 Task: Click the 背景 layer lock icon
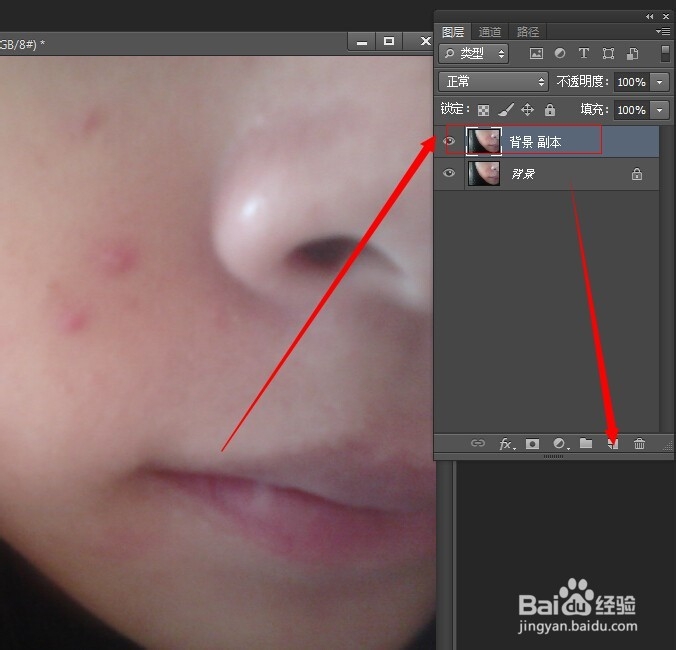[637, 174]
